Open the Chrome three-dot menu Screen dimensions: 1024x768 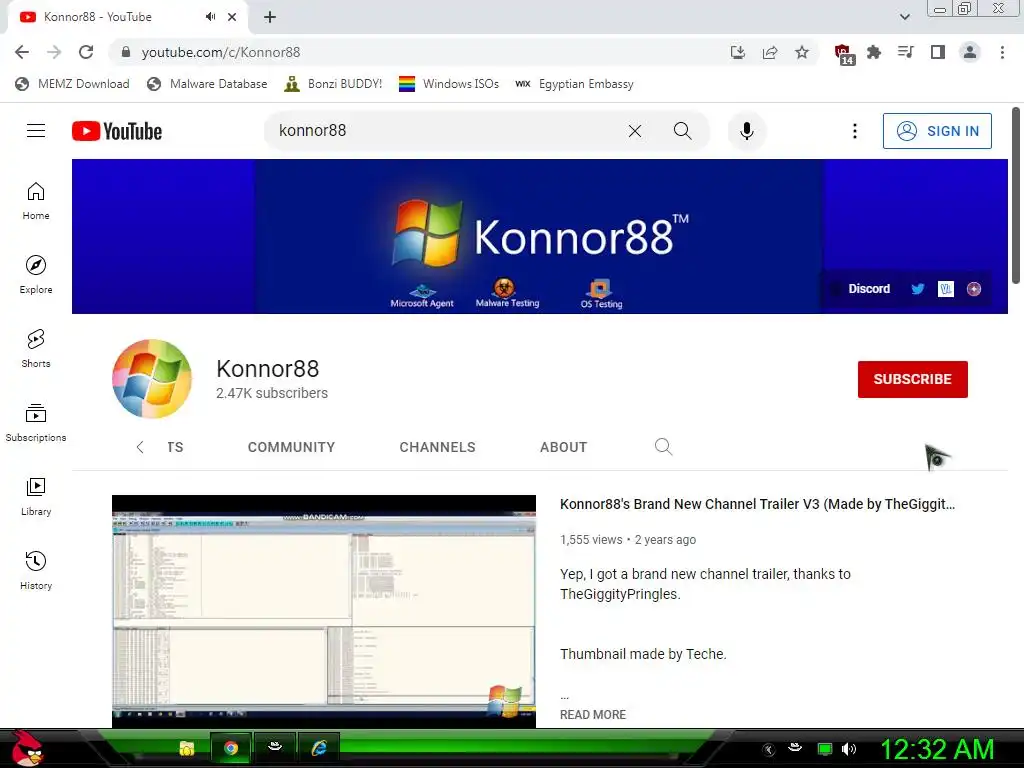click(1002, 52)
